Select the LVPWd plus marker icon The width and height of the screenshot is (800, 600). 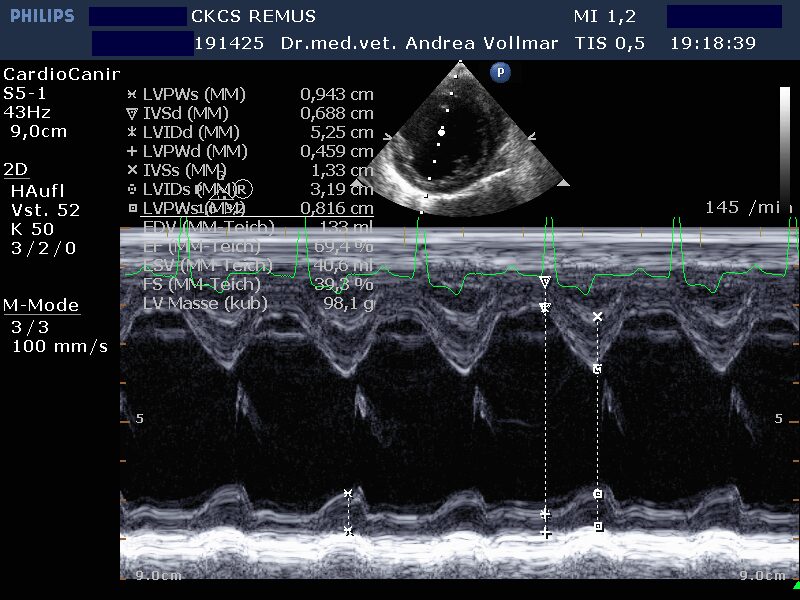[x=130, y=151]
